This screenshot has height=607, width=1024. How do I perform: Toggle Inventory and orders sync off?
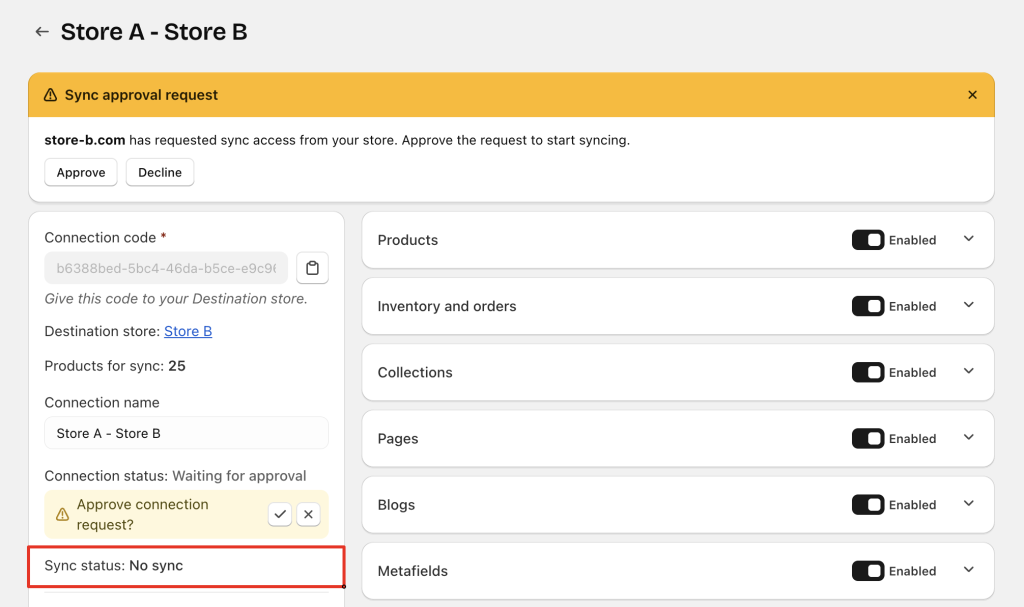point(867,306)
